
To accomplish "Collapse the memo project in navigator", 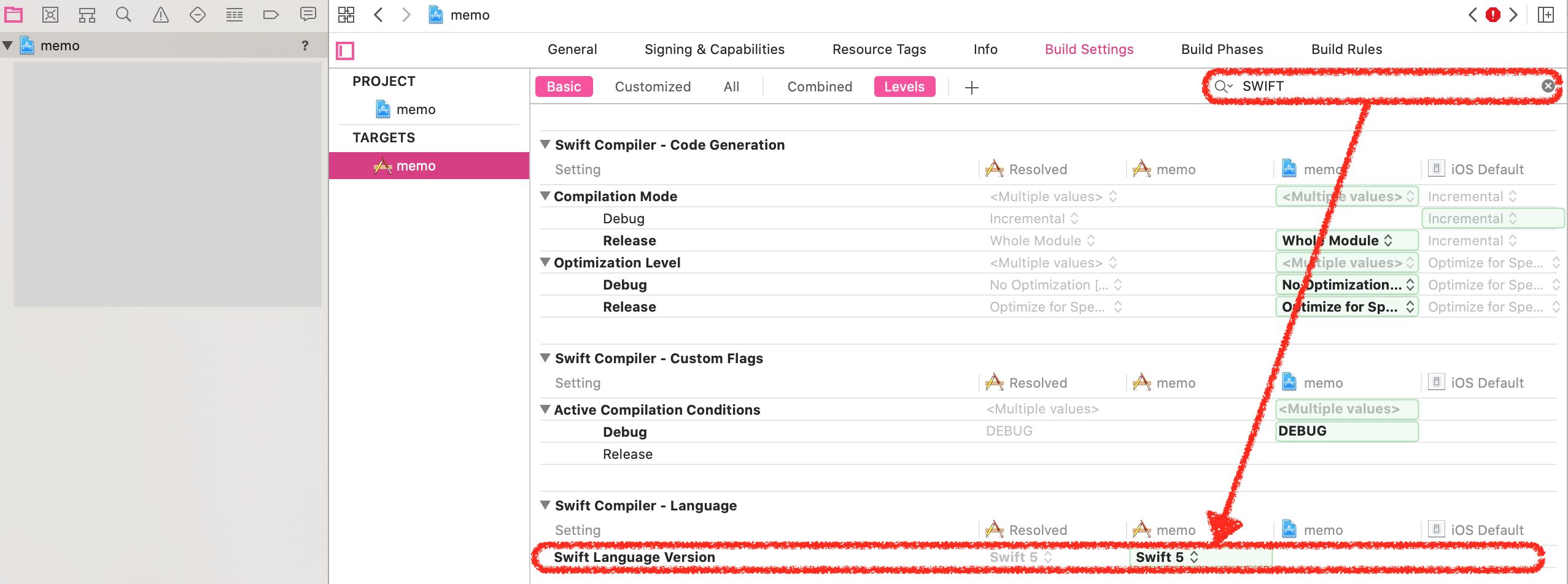I will (x=8, y=45).
